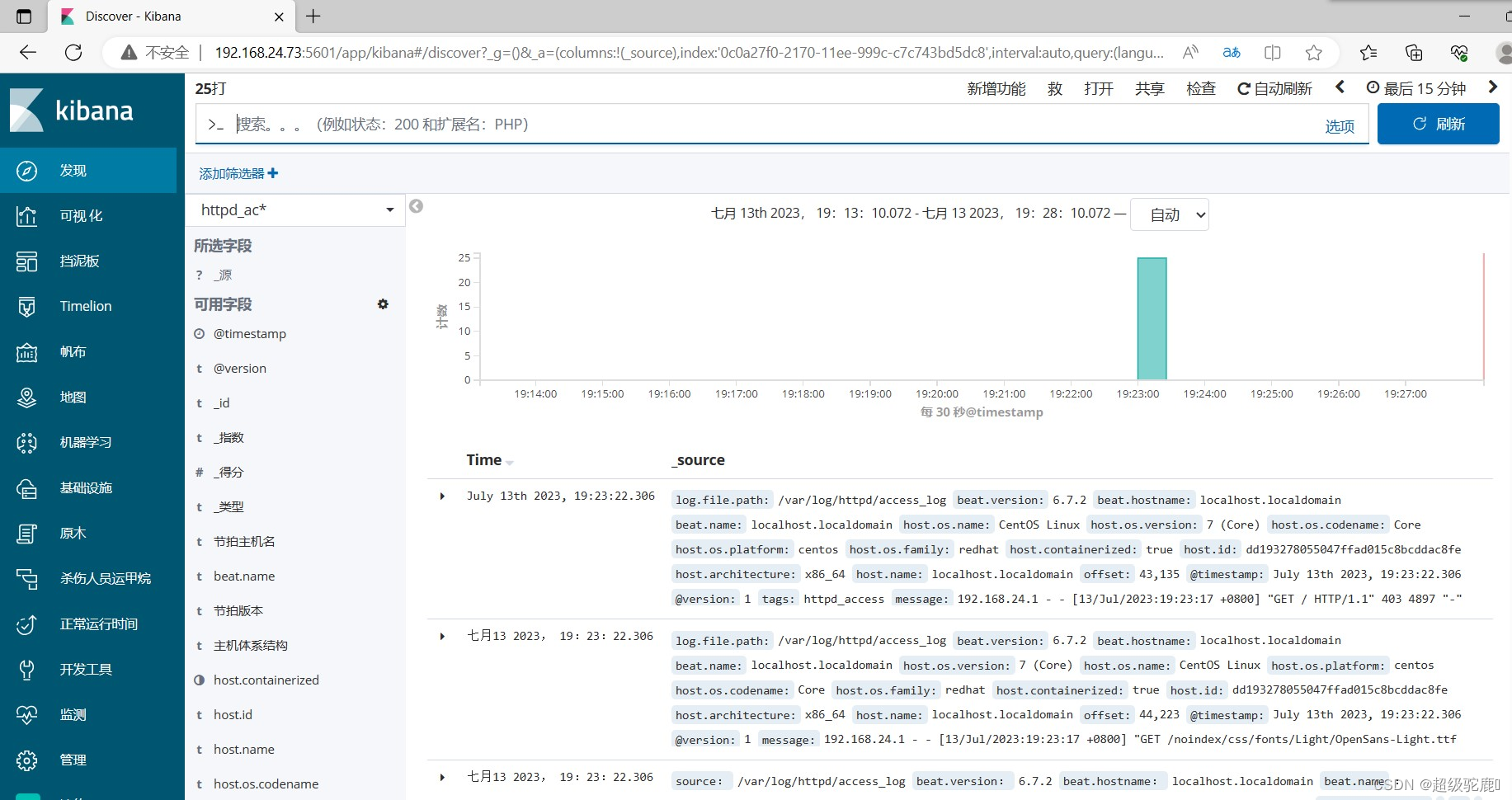This screenshot has width=1512, height=800.
Task: Open browser favorites list icon
Action: point(1368,53)
